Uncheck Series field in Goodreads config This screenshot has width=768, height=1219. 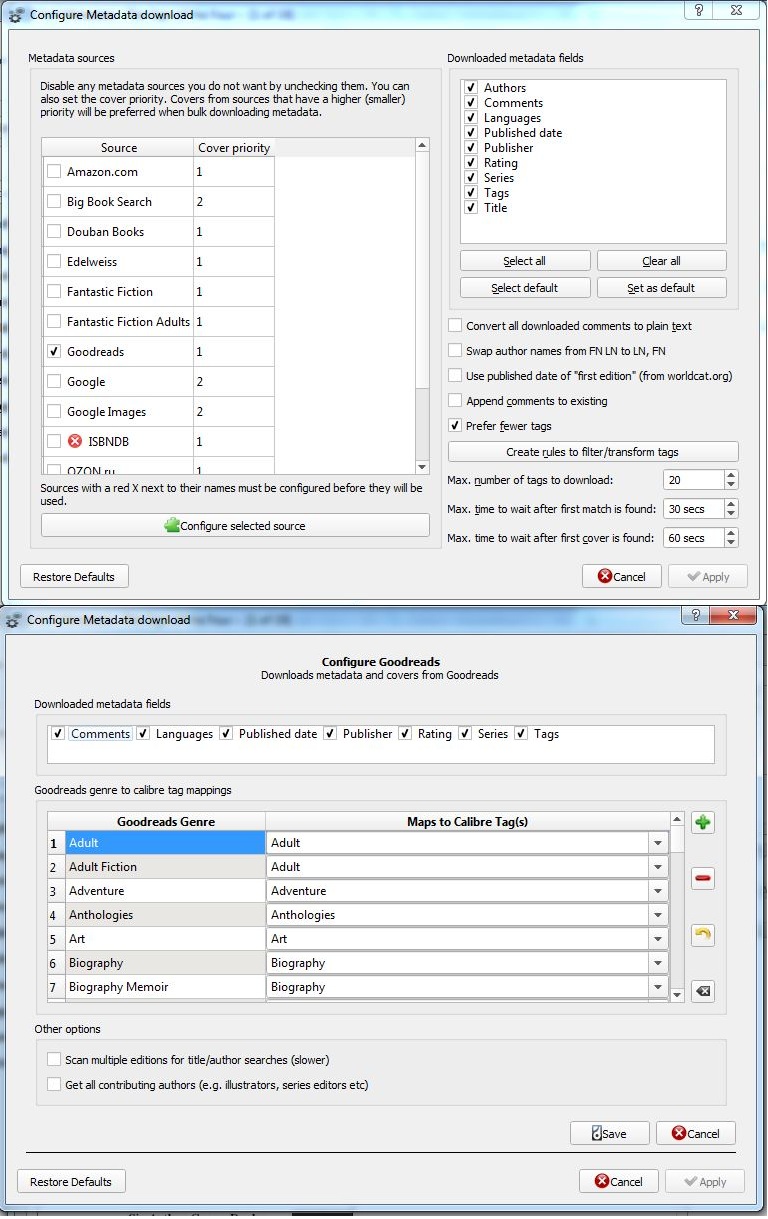[x=465, y=734]
